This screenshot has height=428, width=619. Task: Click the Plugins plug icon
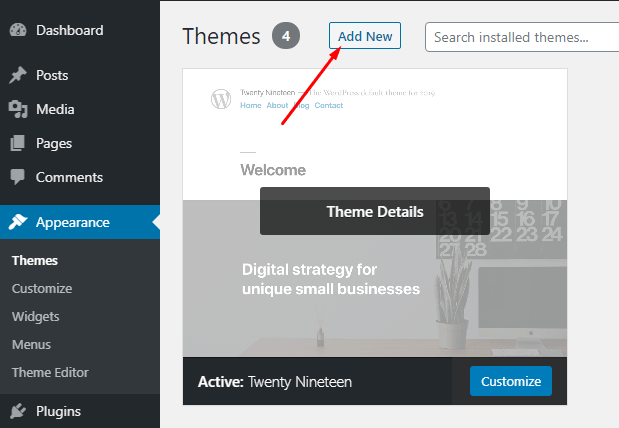[18, 411]
